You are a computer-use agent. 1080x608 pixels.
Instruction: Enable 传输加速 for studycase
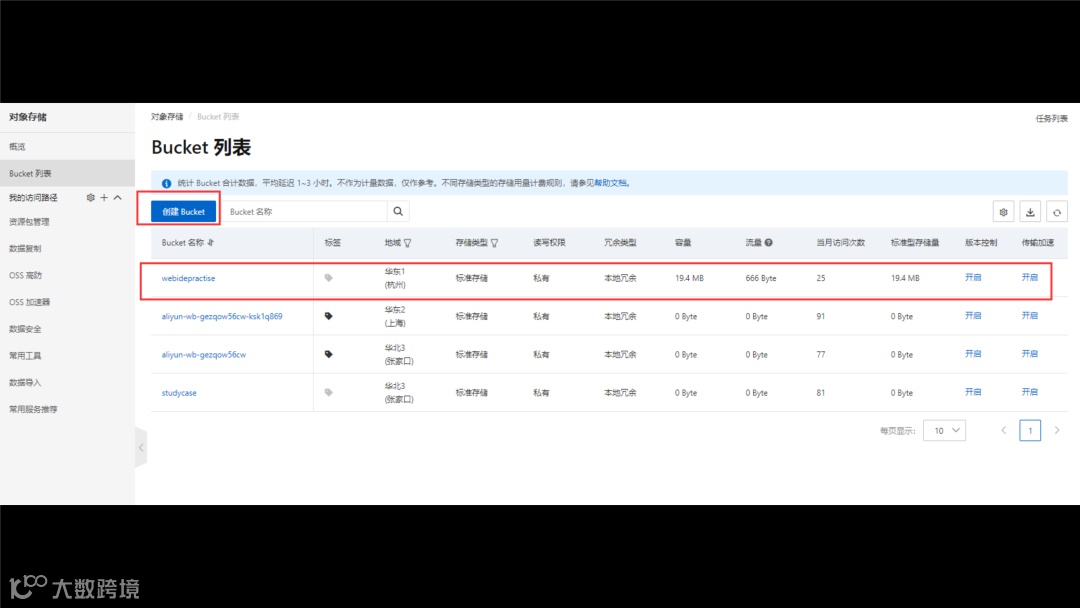point(1029,392)
